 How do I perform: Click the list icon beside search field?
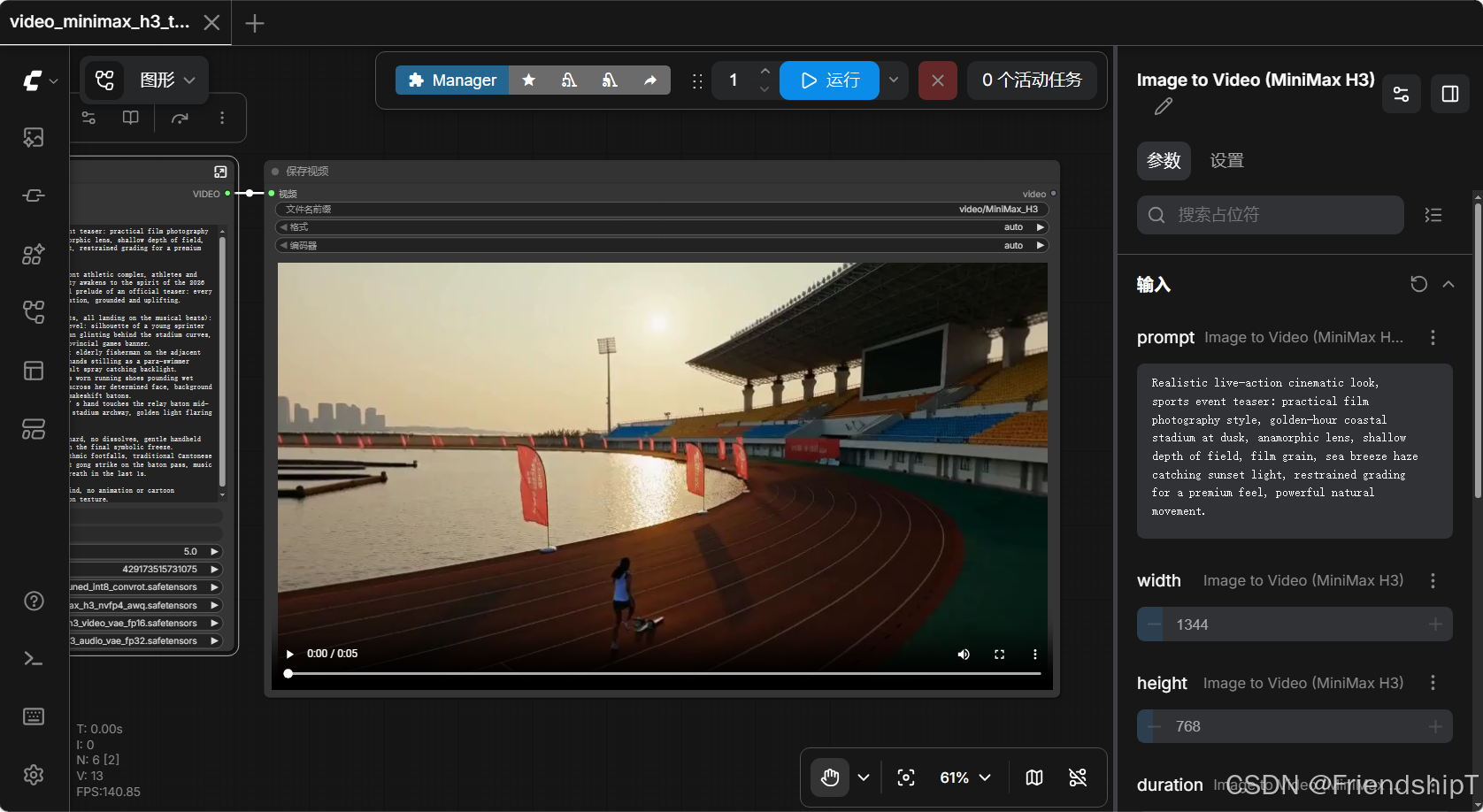click(1433, 215)
